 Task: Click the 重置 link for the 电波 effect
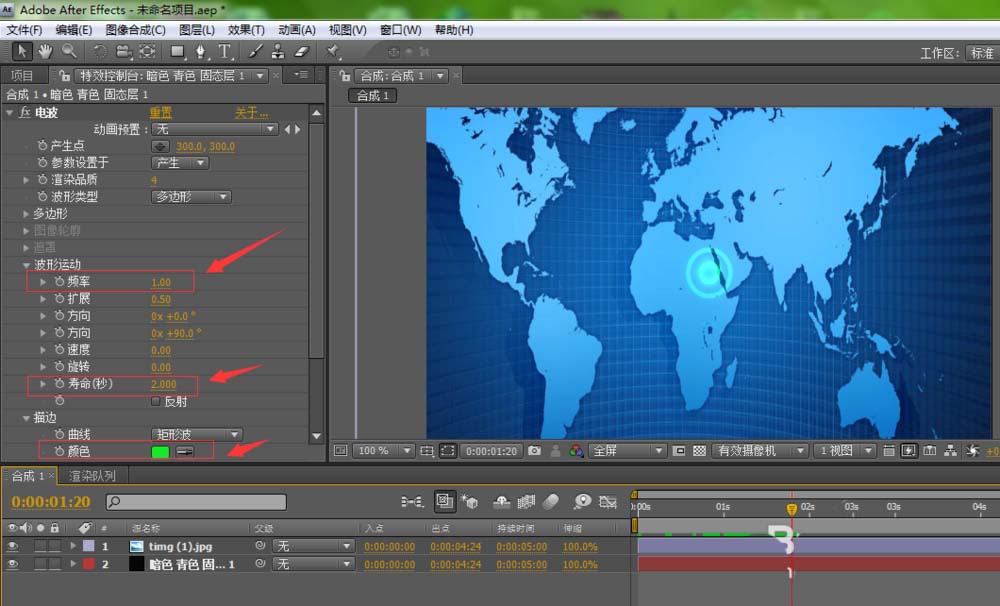point(160,113)
